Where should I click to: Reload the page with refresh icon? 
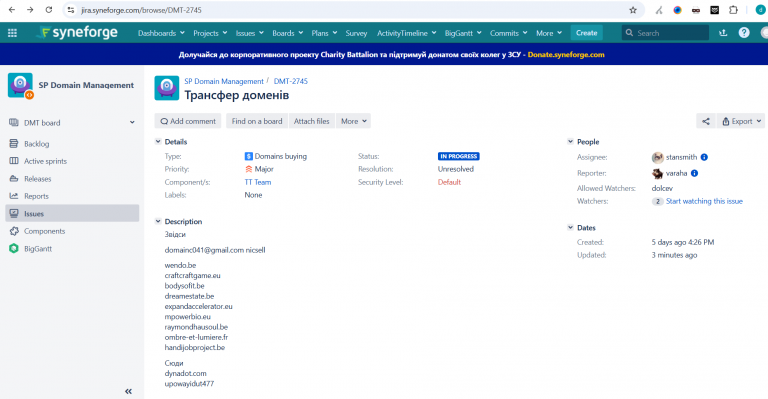[48, 10]
